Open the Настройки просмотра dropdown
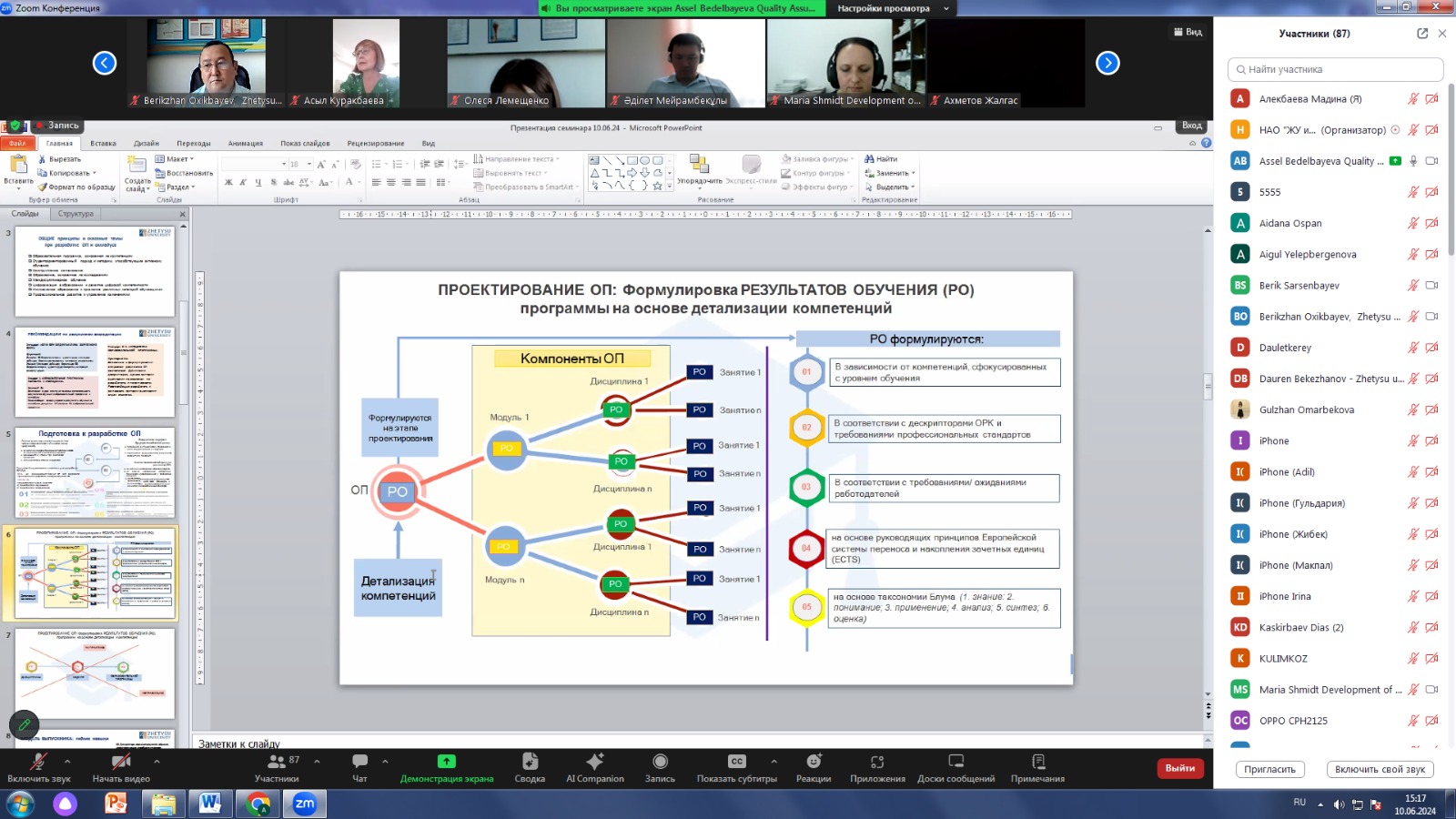Viewport: 1456px width, 819px height. pos(892,8)
